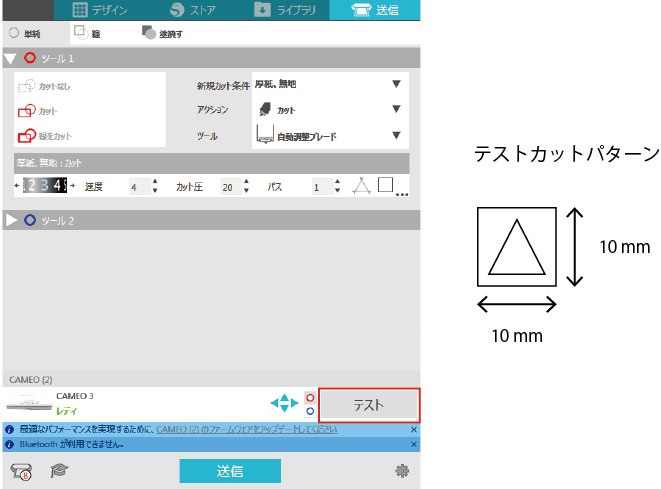The height and width of the screenshot is (489, 661).
Task: Click the blue blade position arrows icon
Action: pyautogui.click(x=284, y=403)
